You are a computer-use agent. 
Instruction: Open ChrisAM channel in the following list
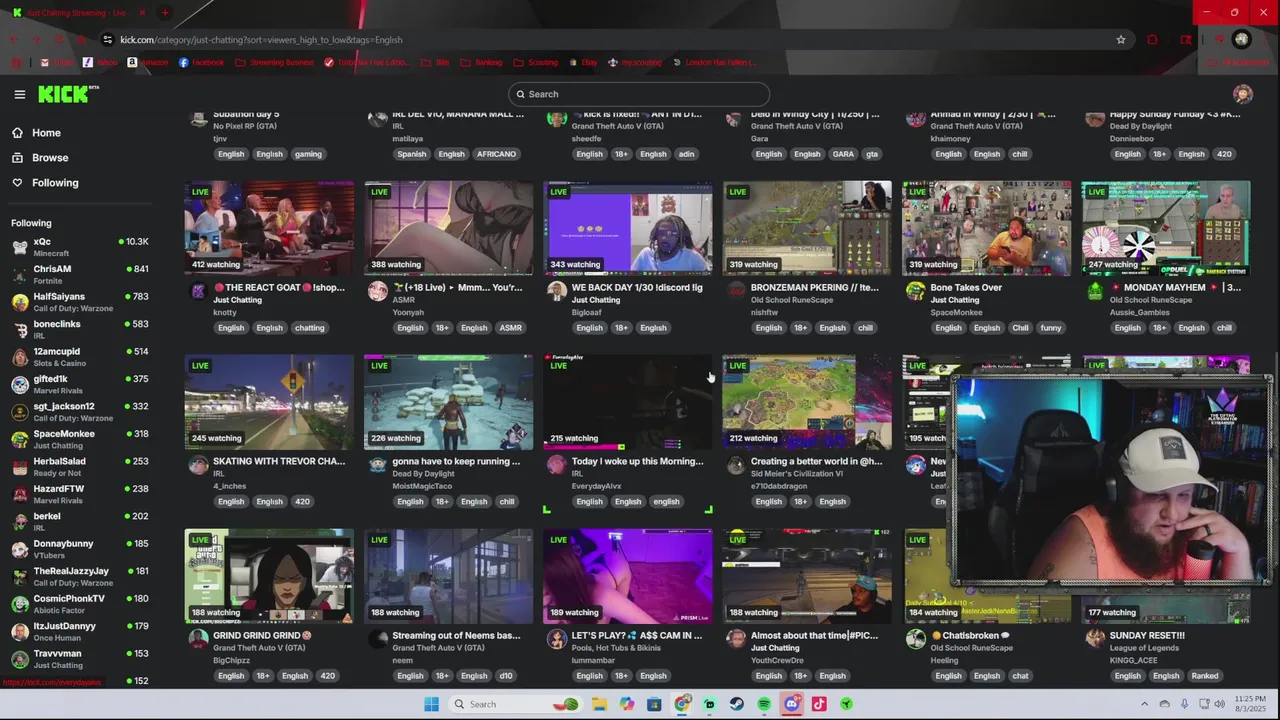point(80,274)
